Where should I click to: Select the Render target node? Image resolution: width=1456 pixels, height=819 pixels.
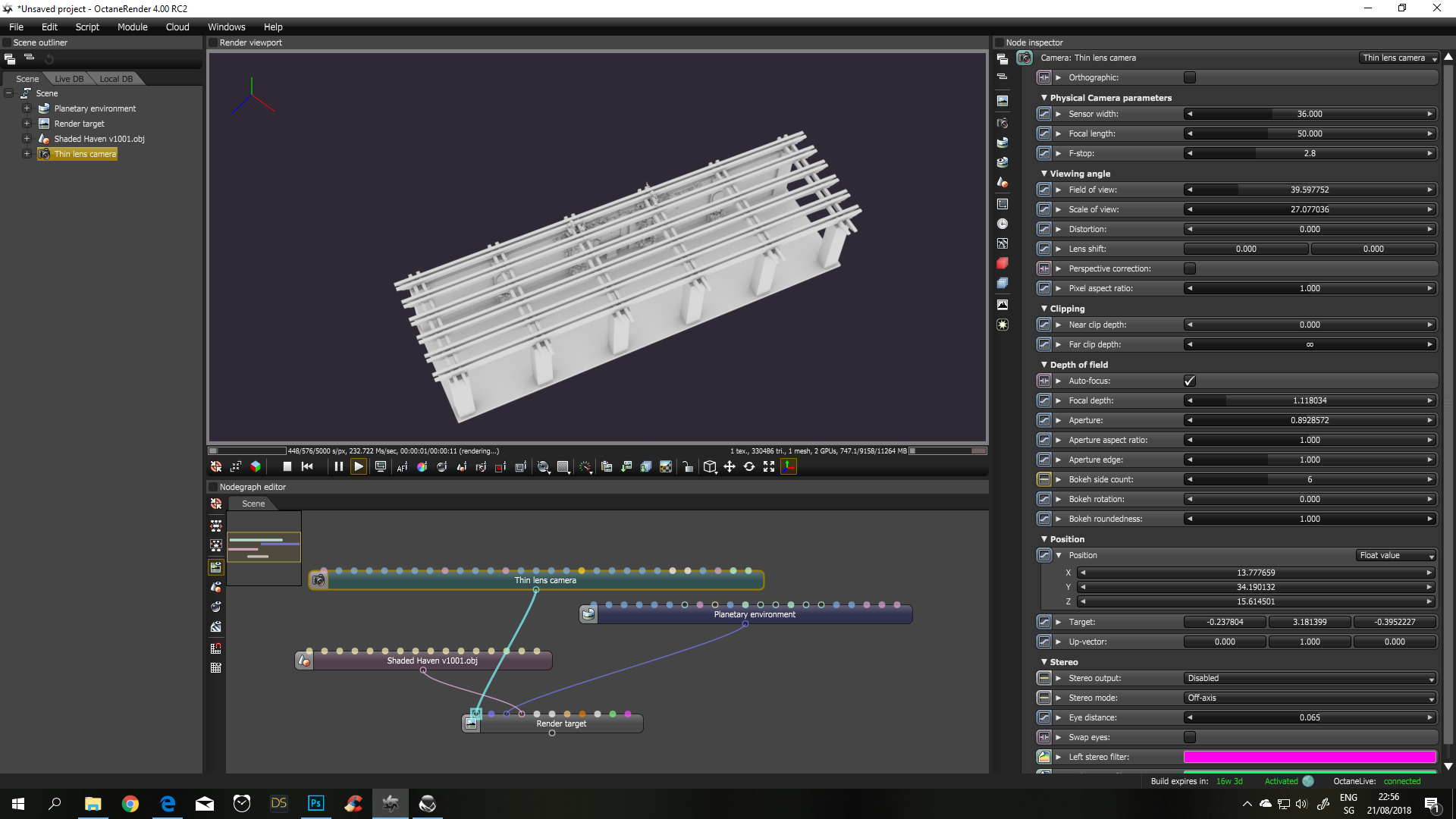coord(561,723)
